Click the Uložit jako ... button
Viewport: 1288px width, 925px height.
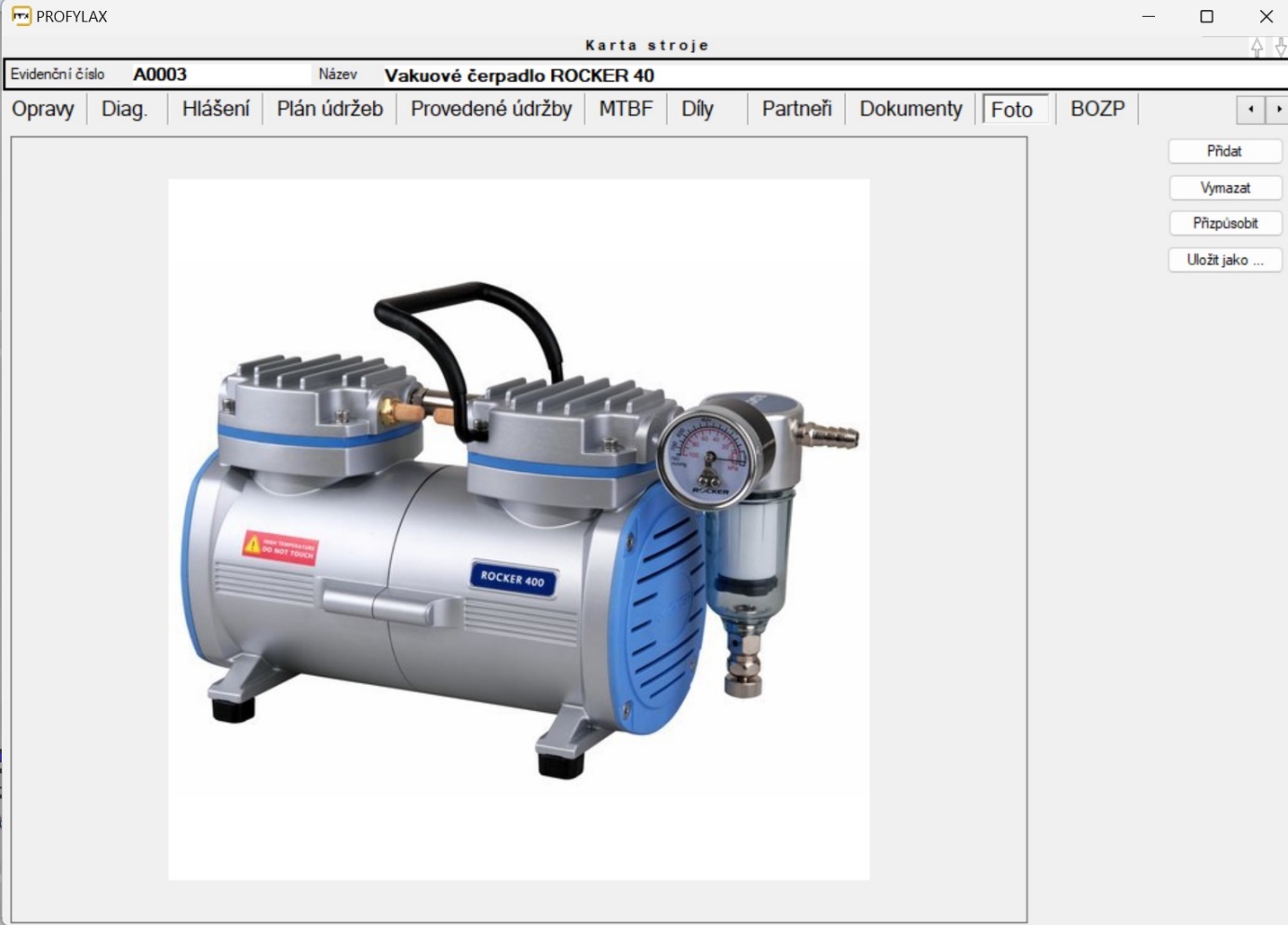click(x=1225, y=260)
